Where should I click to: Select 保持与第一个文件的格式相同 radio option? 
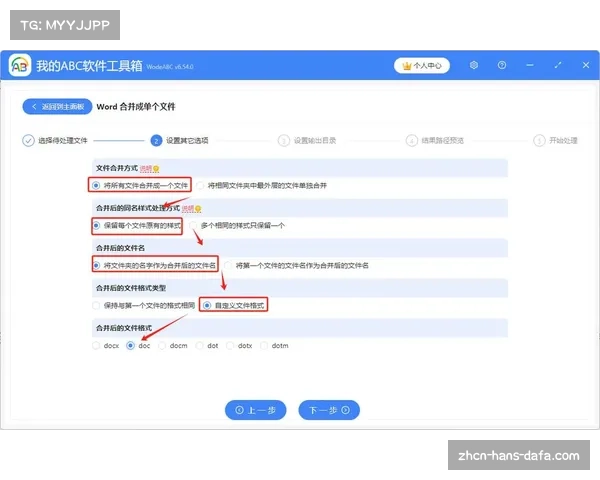(144, 305)
